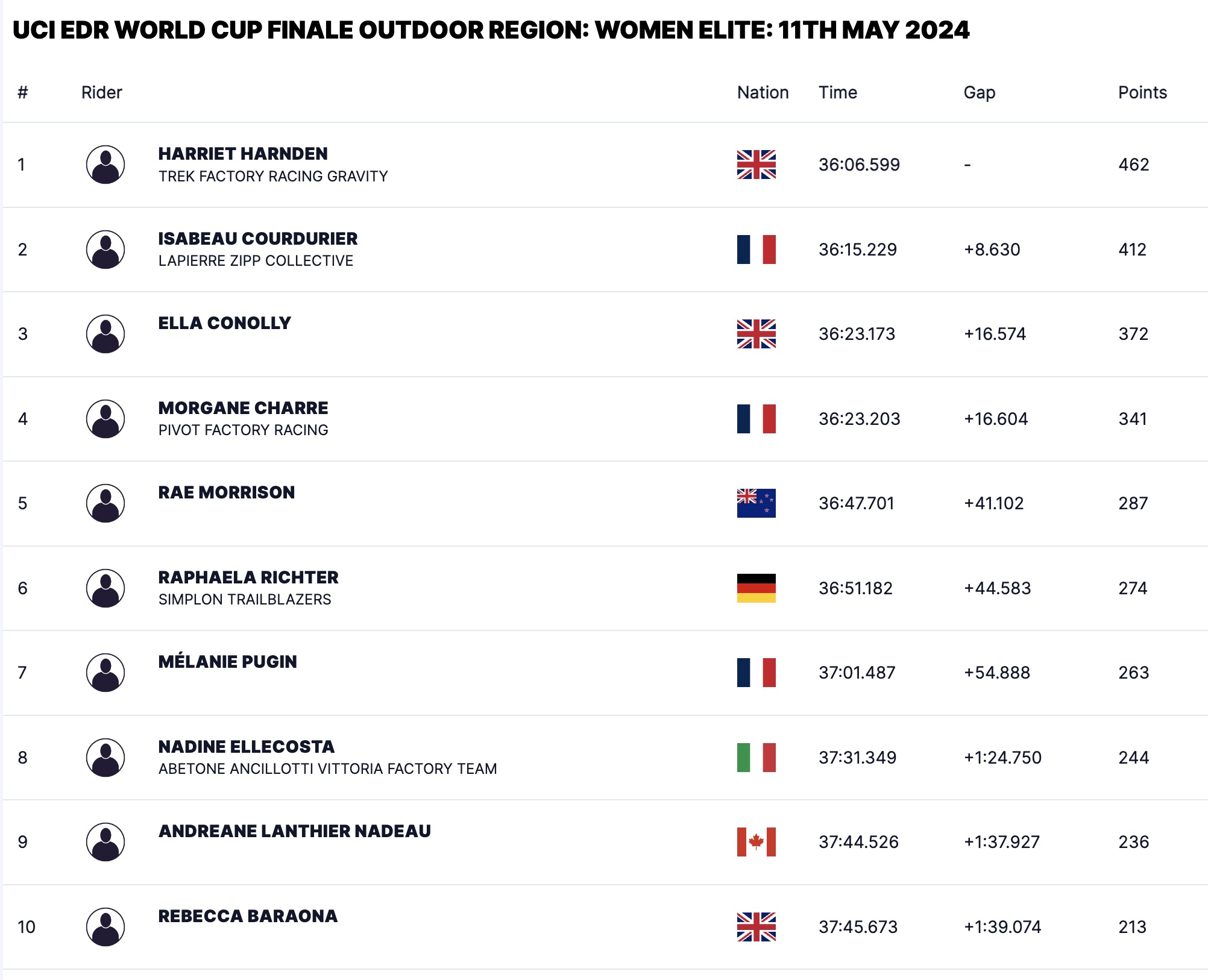Screen dimensions: 1208x980
Task: Click the Points column header
Action: [x=1142, y=92]
